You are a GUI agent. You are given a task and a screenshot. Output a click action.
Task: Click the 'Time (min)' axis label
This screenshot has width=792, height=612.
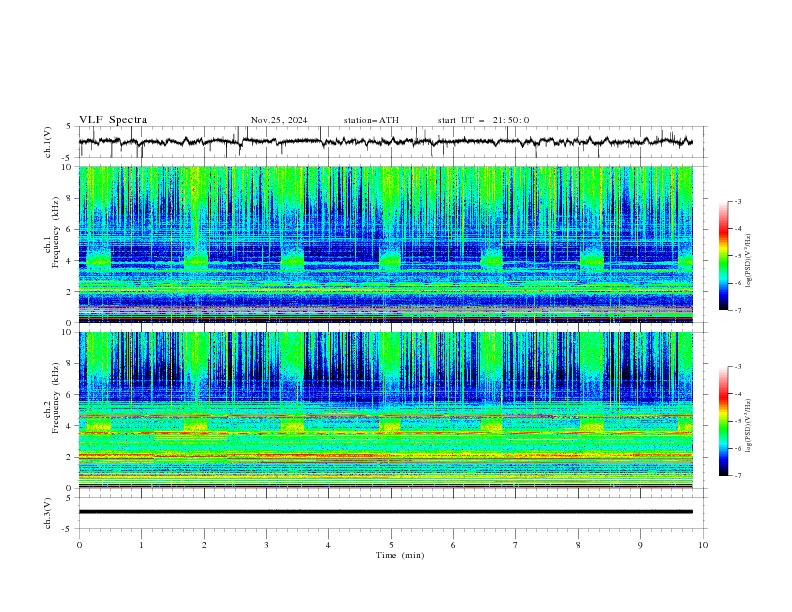click(400, 555)
